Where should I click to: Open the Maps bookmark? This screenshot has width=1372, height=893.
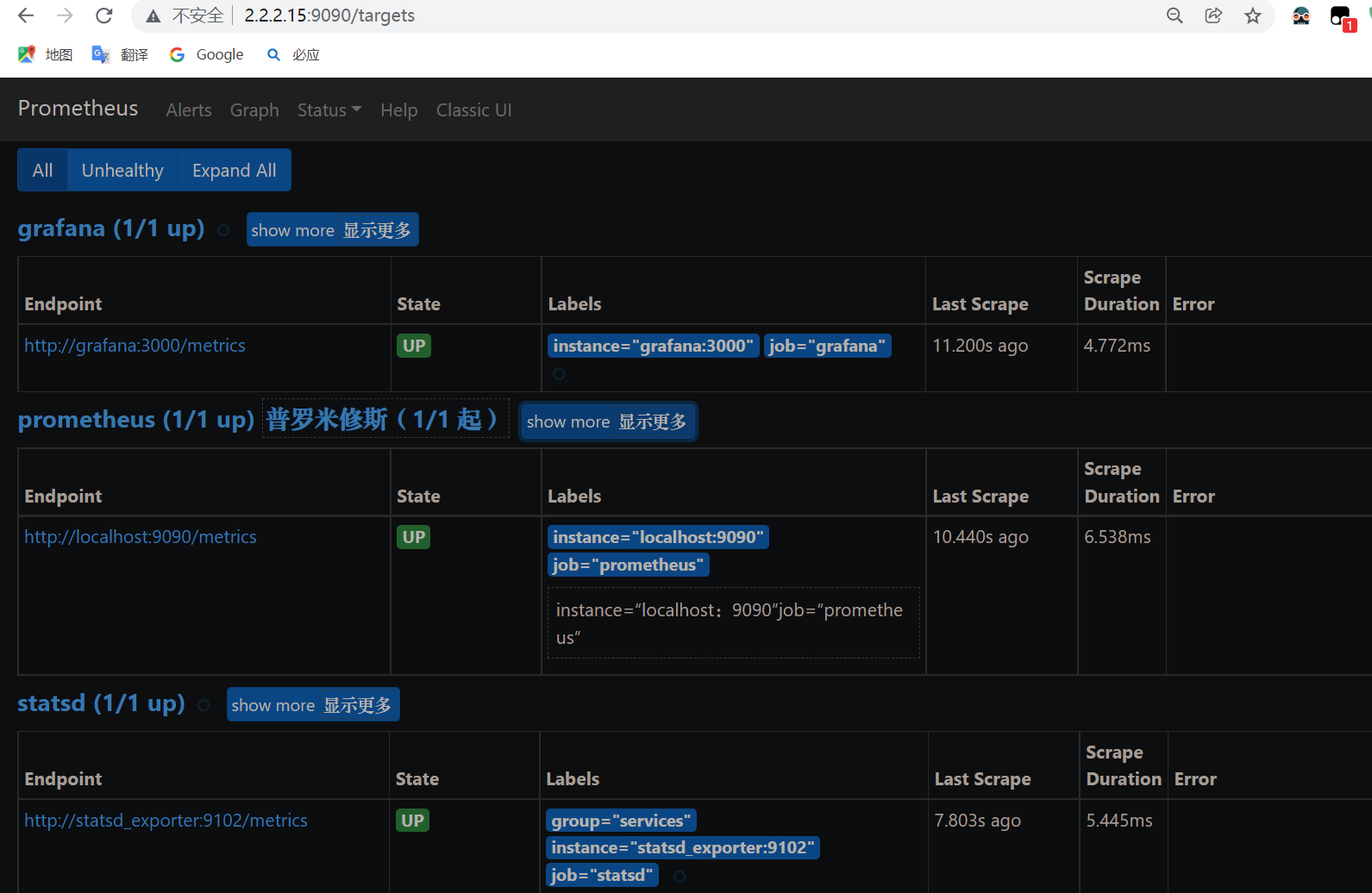coord(46,54)
